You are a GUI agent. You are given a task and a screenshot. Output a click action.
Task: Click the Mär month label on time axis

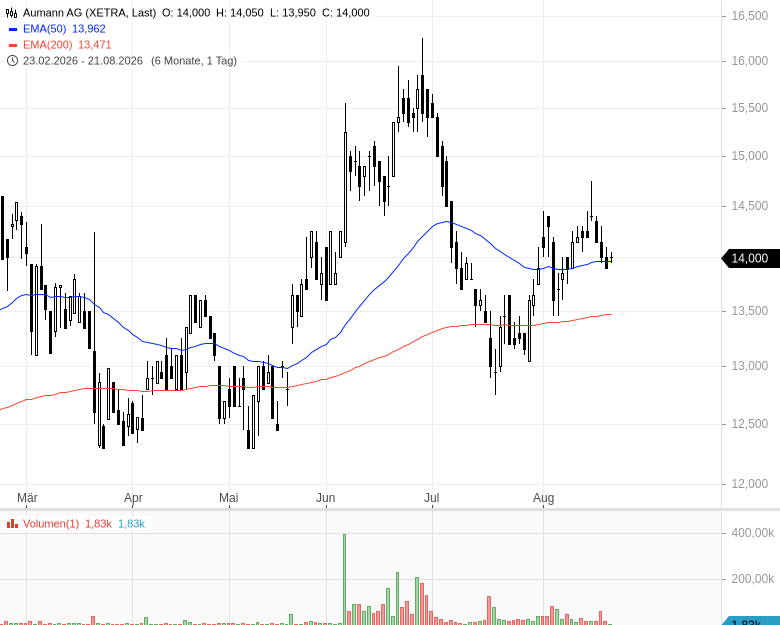27,498
